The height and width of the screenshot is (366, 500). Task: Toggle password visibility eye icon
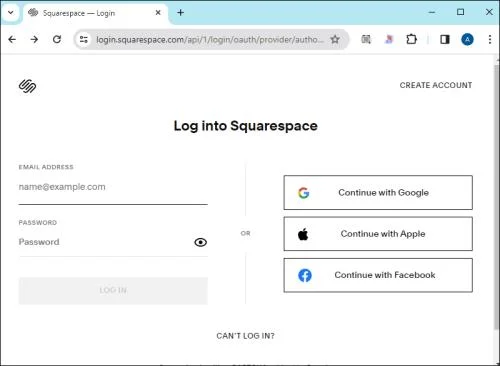pos(200,242)
